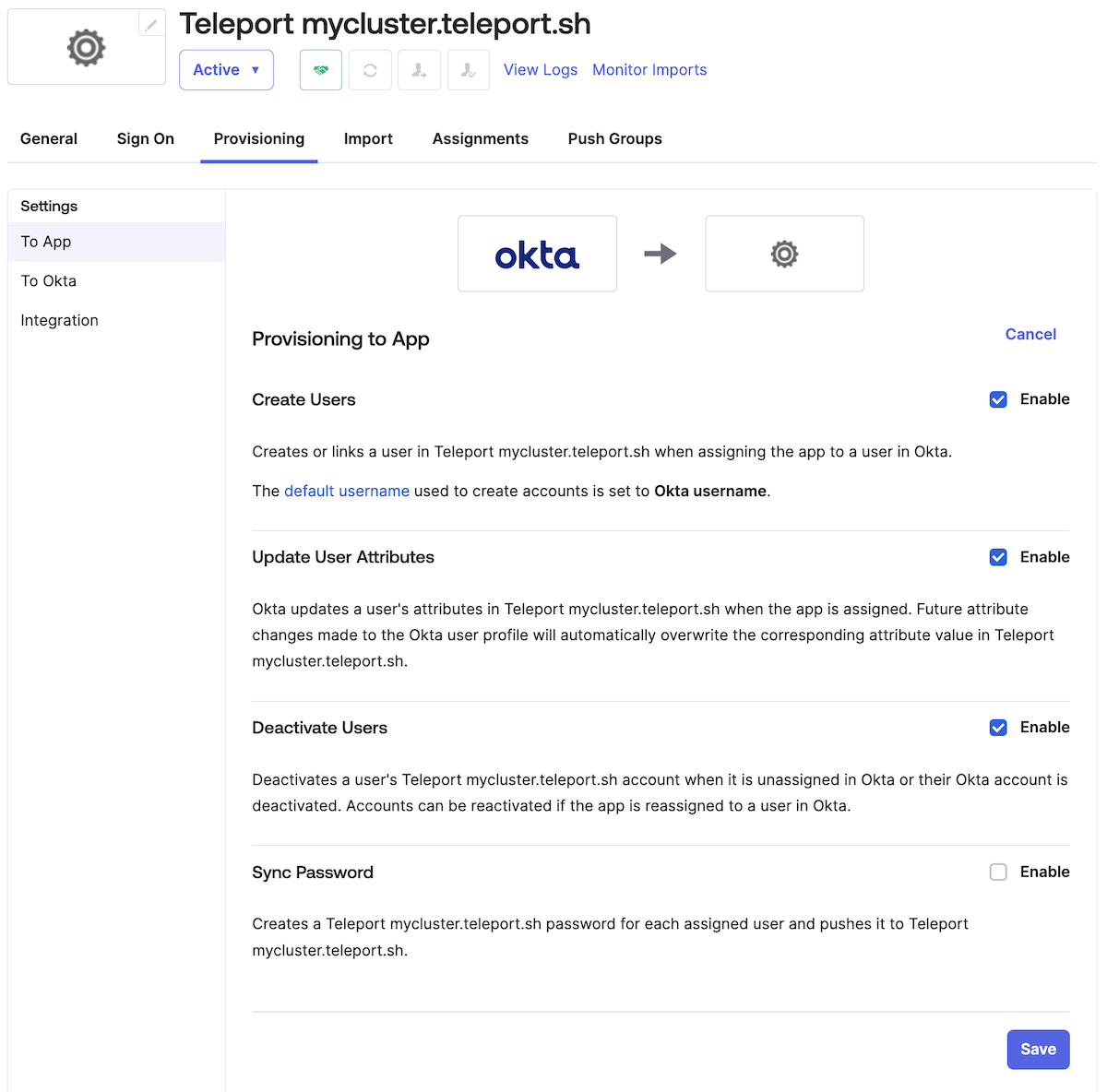Viewport: 1107px width, 1092px height.
Task: Switch to the Sign On tab
Action: pyautogui.click(x=146, y=139)
